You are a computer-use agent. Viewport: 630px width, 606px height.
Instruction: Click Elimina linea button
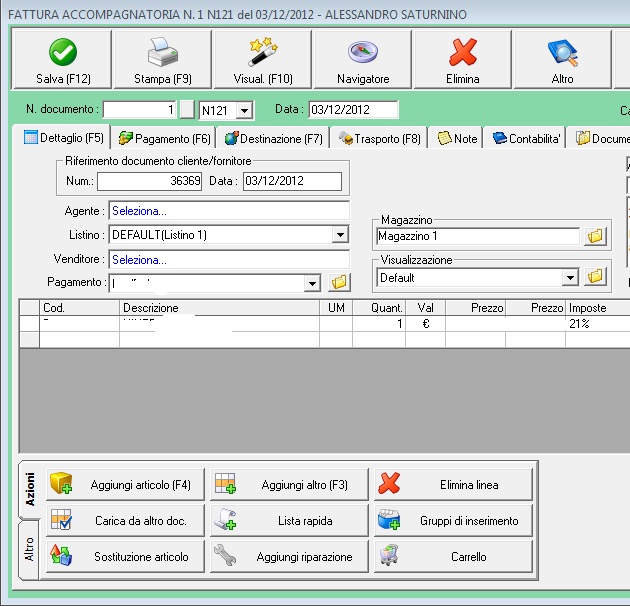[x=453, y=485]
